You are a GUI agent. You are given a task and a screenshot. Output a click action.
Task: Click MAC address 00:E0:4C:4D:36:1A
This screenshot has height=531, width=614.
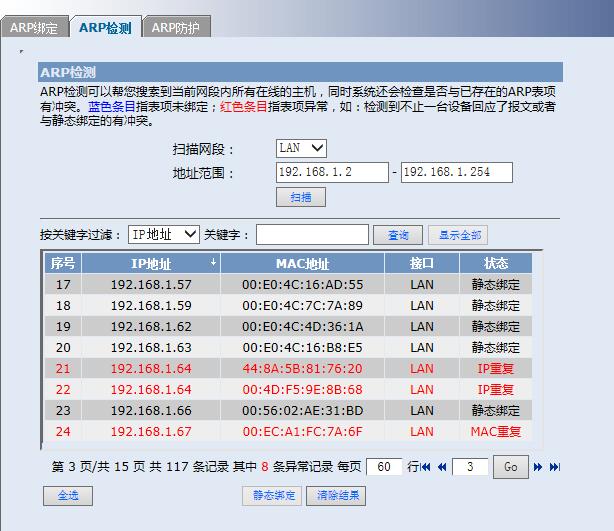pyautogui.click(x=302, y=326)
